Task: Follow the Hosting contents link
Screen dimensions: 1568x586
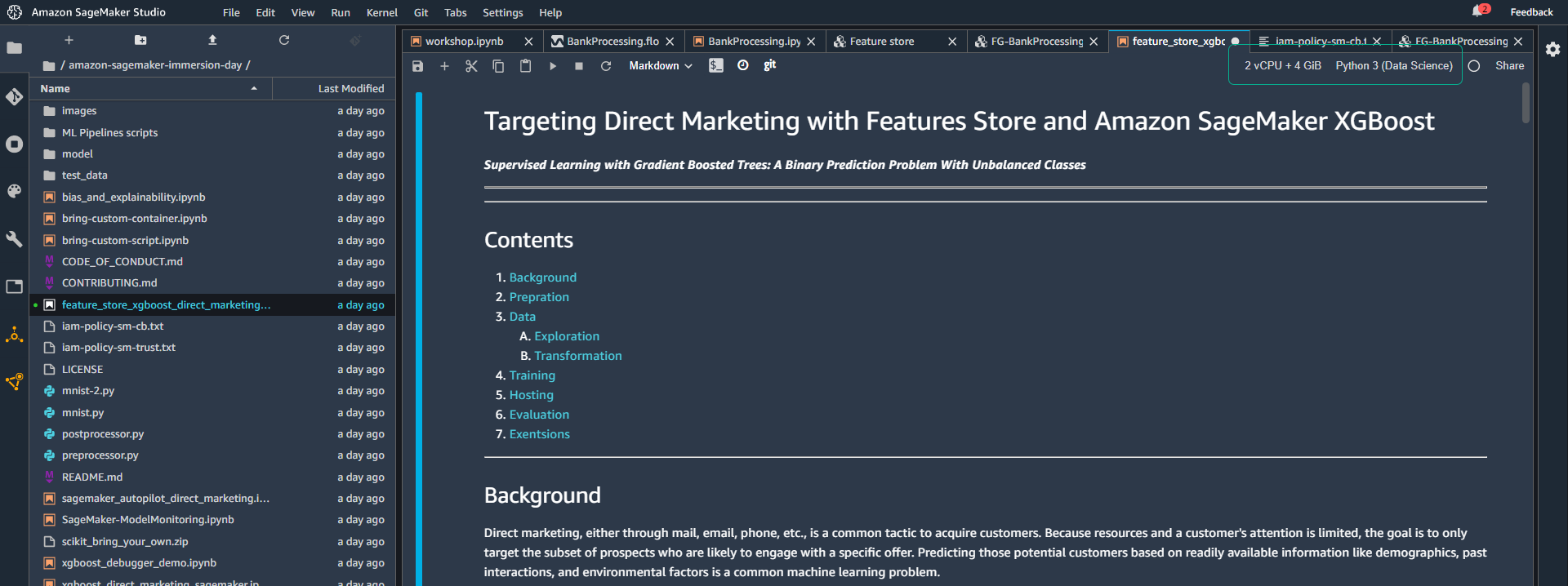Action: pos(532,395)
